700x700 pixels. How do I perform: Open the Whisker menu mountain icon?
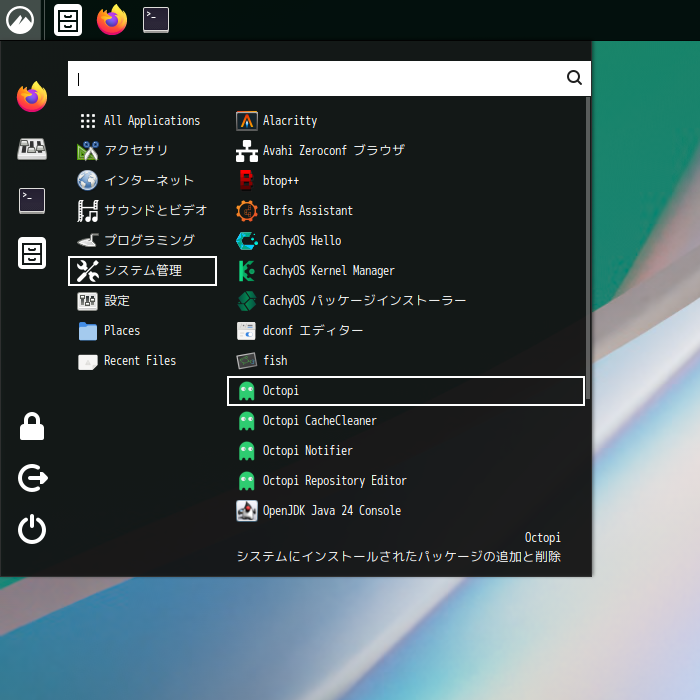20,20
